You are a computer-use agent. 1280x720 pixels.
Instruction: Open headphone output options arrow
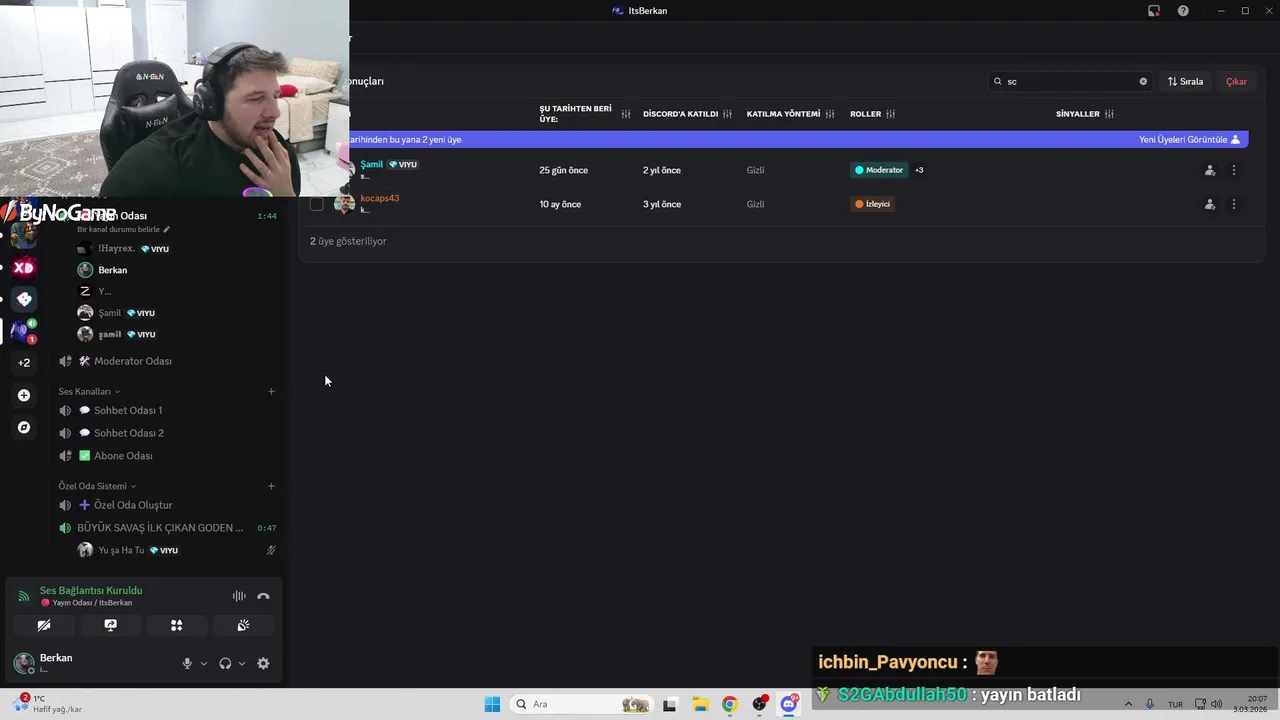[242, 663]
